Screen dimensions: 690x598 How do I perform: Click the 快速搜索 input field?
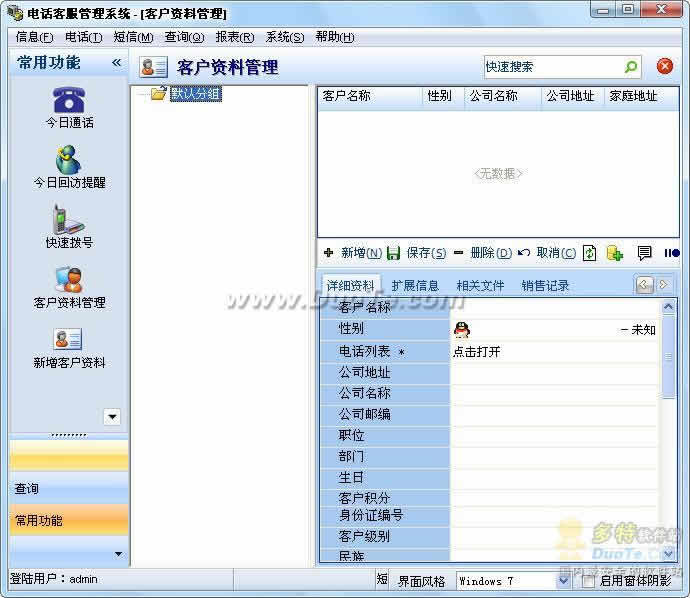coord(552,67)
